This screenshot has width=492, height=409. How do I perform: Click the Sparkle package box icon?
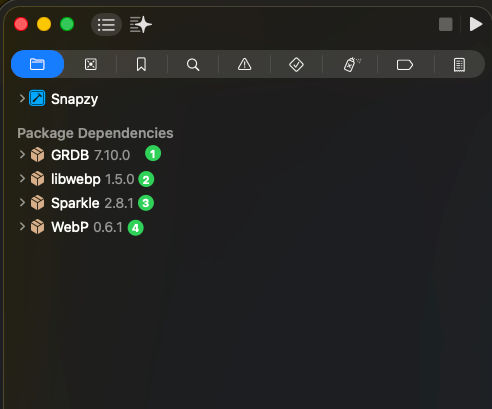tap(37, 203)
